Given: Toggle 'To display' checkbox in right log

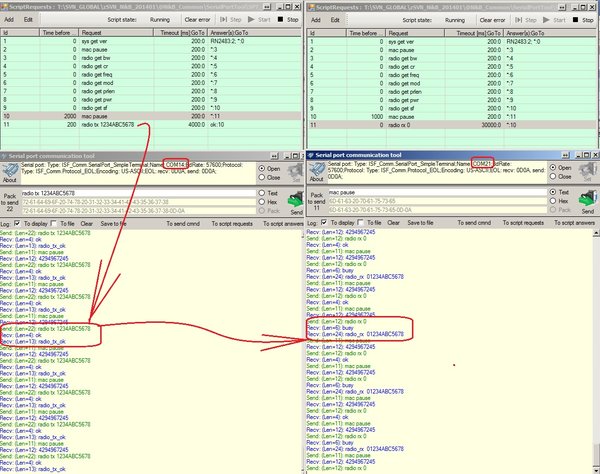Looking at the screenshot, I should (x=324, y=222).
